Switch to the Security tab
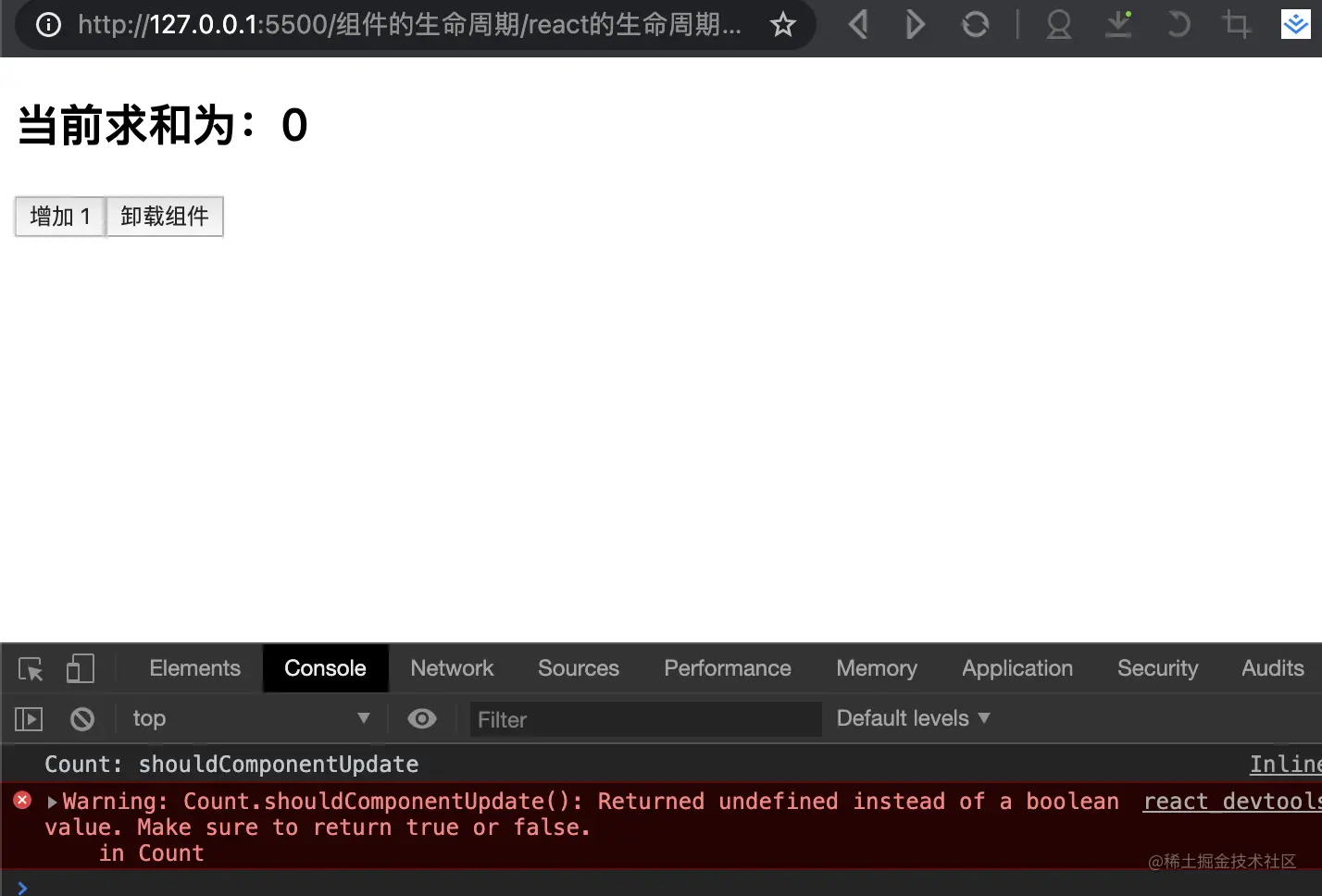This screenshot has height=896, width=1322. (x=1157, y=668)
